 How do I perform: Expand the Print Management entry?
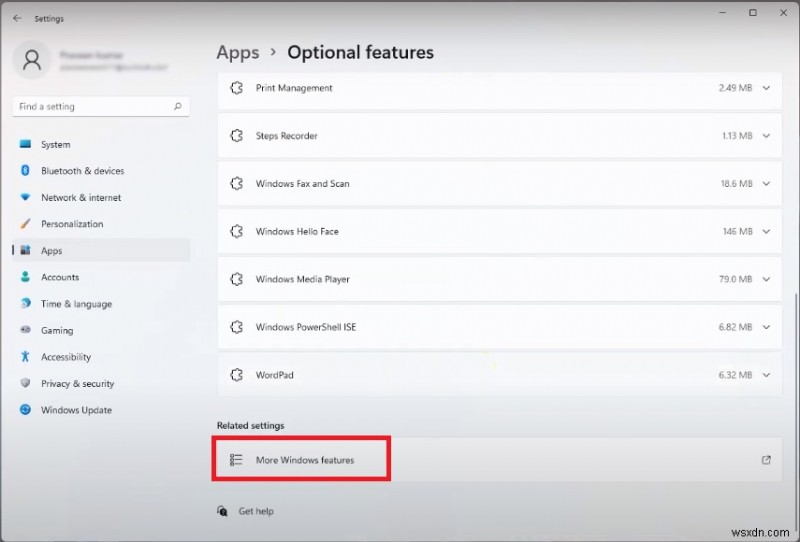tap(766, 88)
